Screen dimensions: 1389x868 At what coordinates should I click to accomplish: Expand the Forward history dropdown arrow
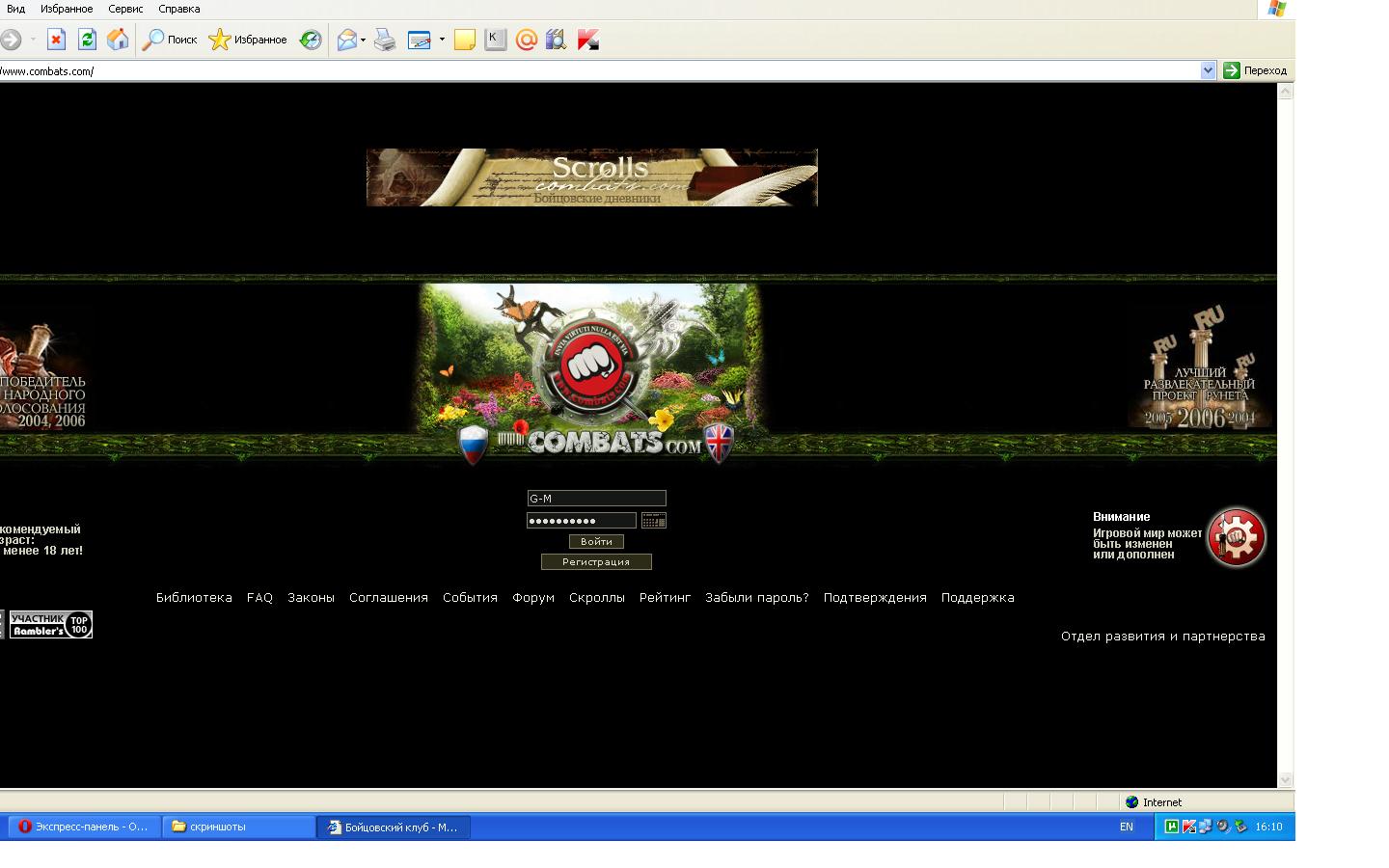pos(33,40)
